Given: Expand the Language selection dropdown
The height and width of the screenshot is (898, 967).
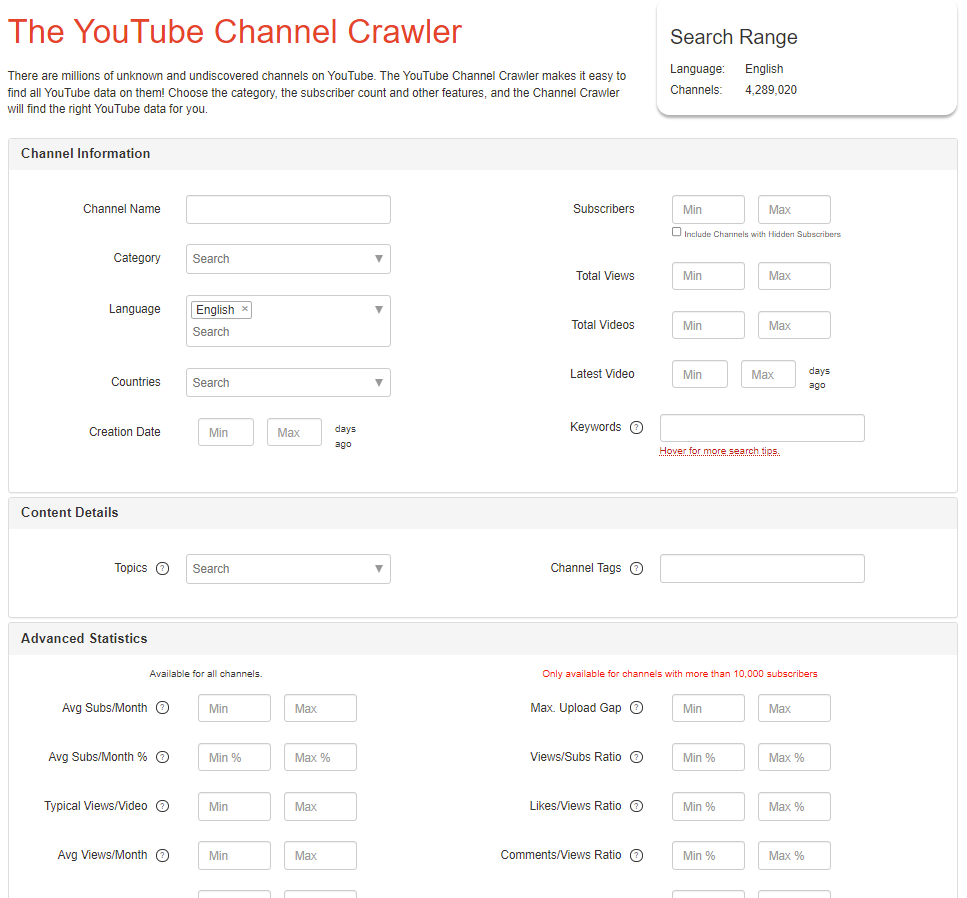Looking at the screenshot, I should tap(378, 309).
